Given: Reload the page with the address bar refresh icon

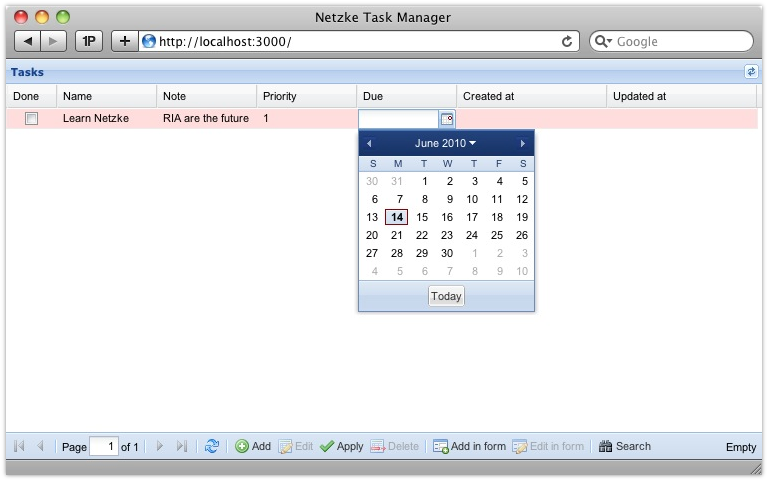Looking at the screenshot, I should pos(567,42).
